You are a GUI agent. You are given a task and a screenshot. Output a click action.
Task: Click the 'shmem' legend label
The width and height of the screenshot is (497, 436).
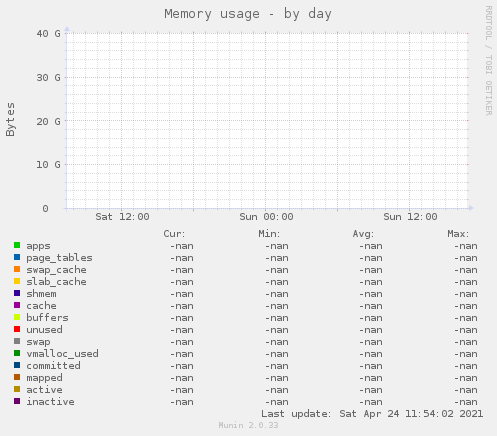coord(41,294)
